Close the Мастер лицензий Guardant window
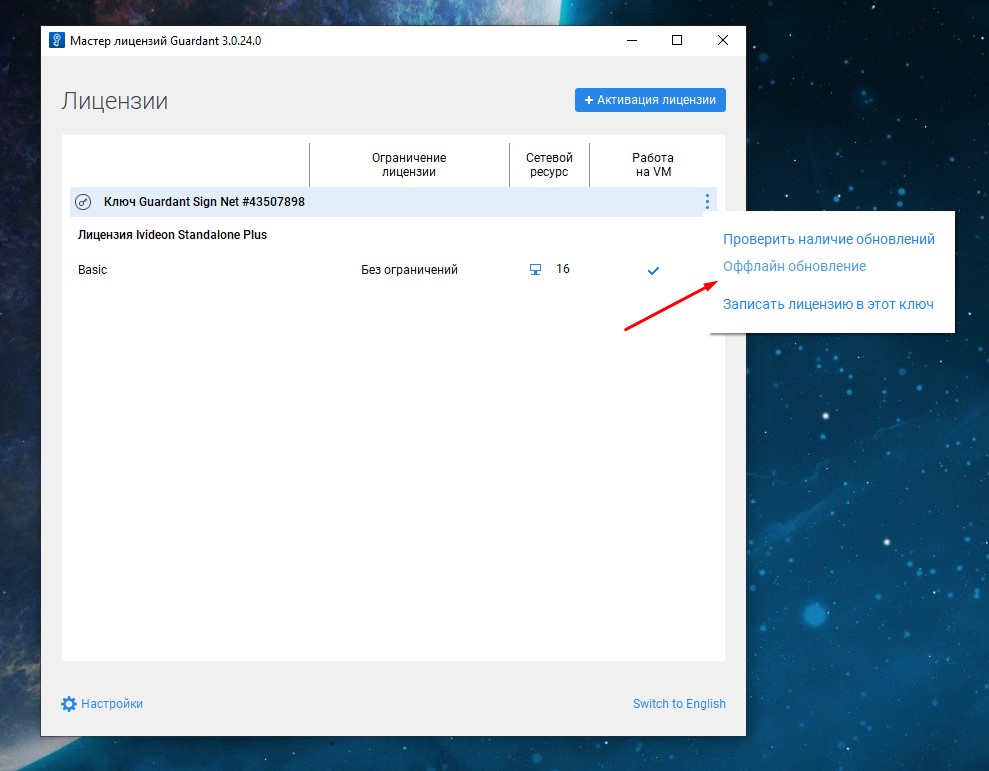Viewport: 989px width, 771px height. tap(723, 40)
